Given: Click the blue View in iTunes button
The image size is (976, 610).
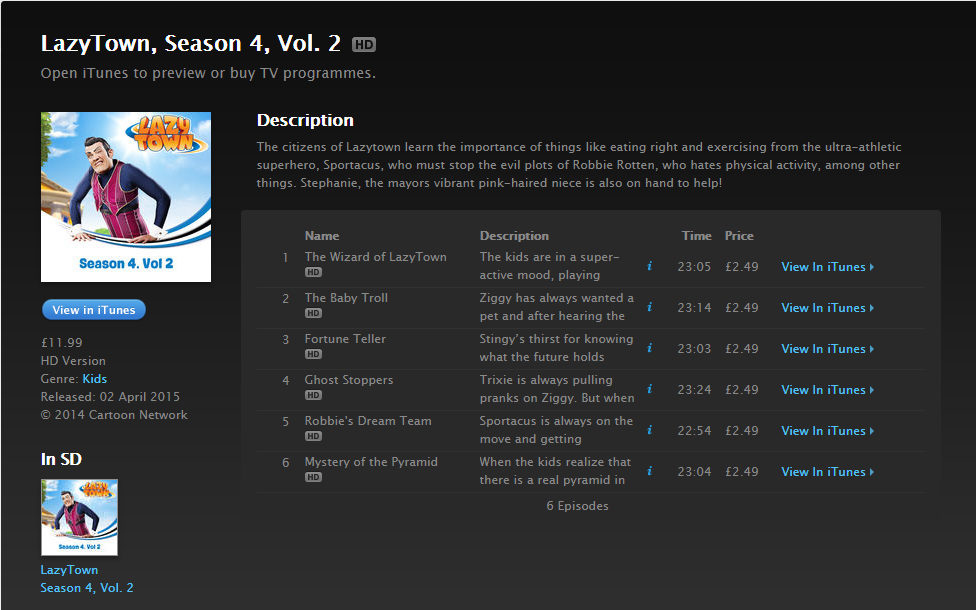Looking at the screenshot, I should pyautogui.click(x=94, y=310).
